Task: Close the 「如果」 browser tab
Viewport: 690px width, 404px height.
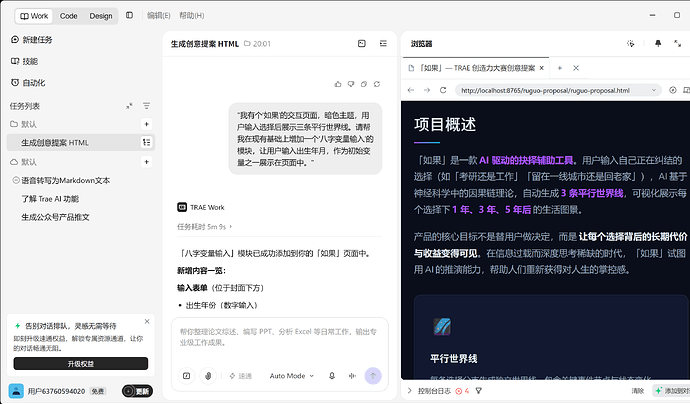Action: click(x=542, y=68)
